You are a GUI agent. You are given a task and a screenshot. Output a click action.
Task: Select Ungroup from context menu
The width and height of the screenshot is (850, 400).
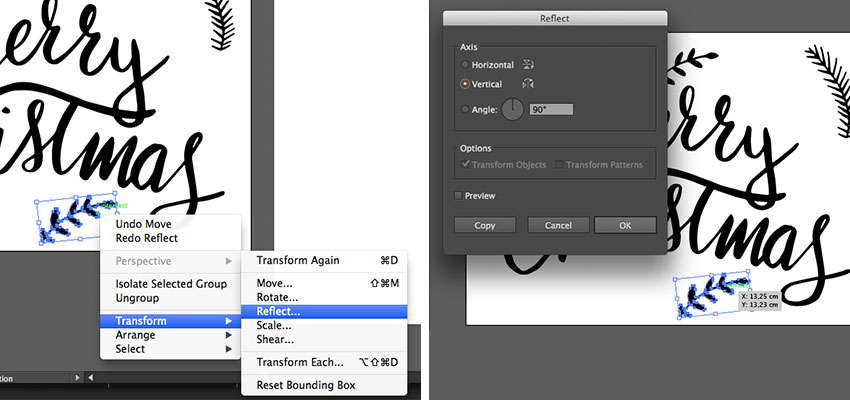point(137,298)
